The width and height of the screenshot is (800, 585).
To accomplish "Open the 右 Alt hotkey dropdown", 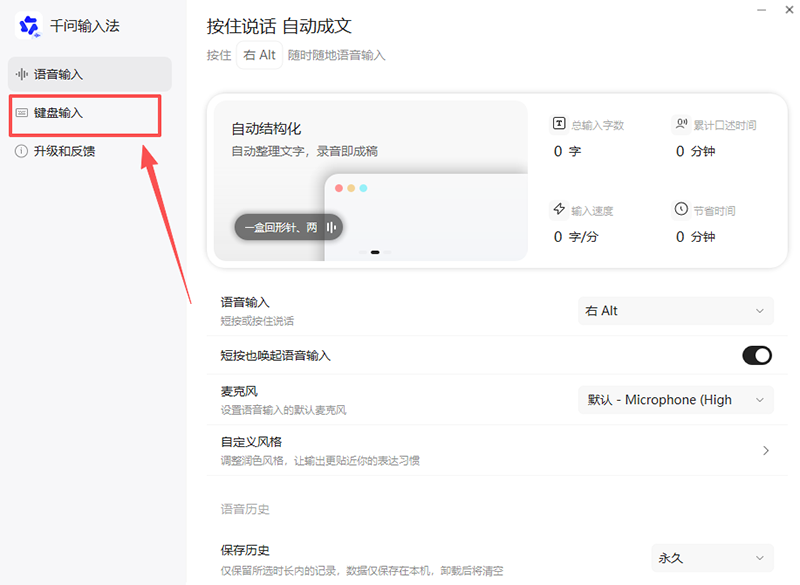I will (x=676, y=311).
